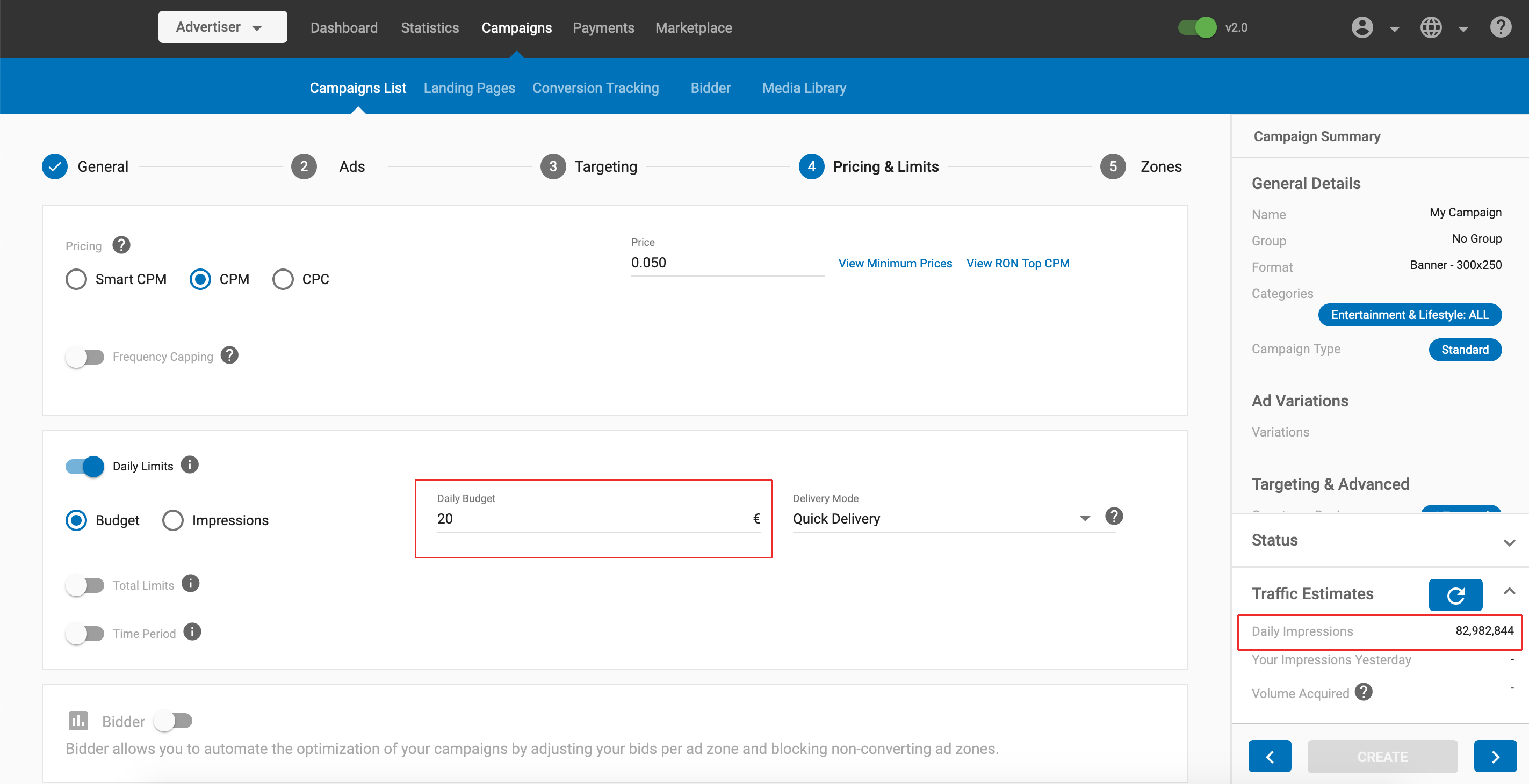The height and width of the screenshot is (784, 1529).
Task: Click the Time Period info icon
Action: click(x=192, y=632)
